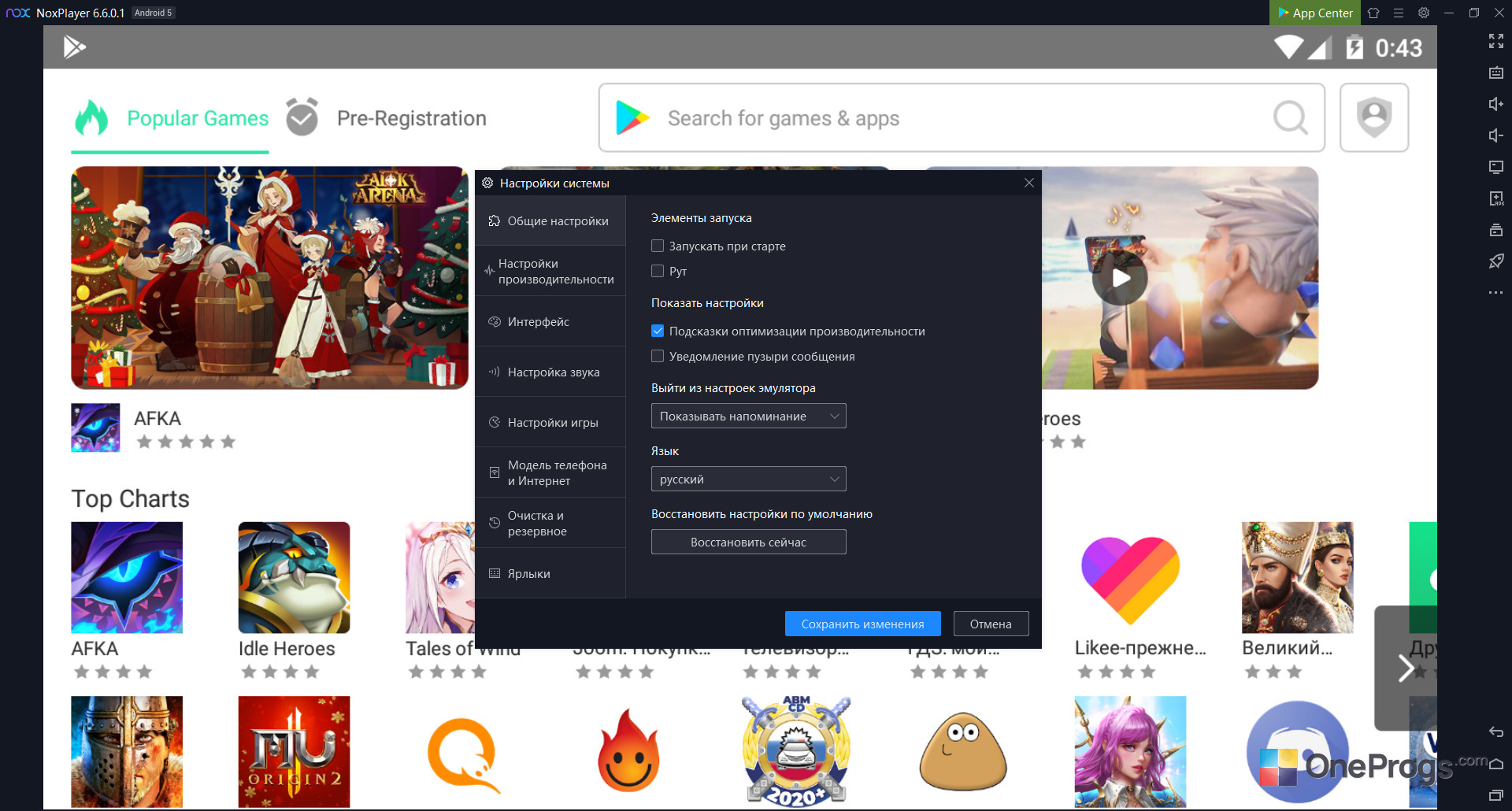Open the user profile shield icon
Image resolution: width=1512 pixels, height=811 pixels.
click(1374, 117)
